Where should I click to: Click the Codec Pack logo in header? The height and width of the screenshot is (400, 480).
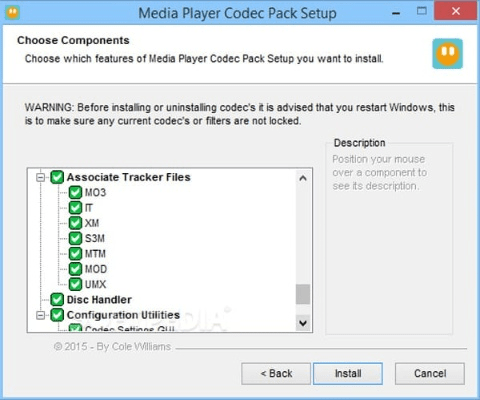coord(447,54)
